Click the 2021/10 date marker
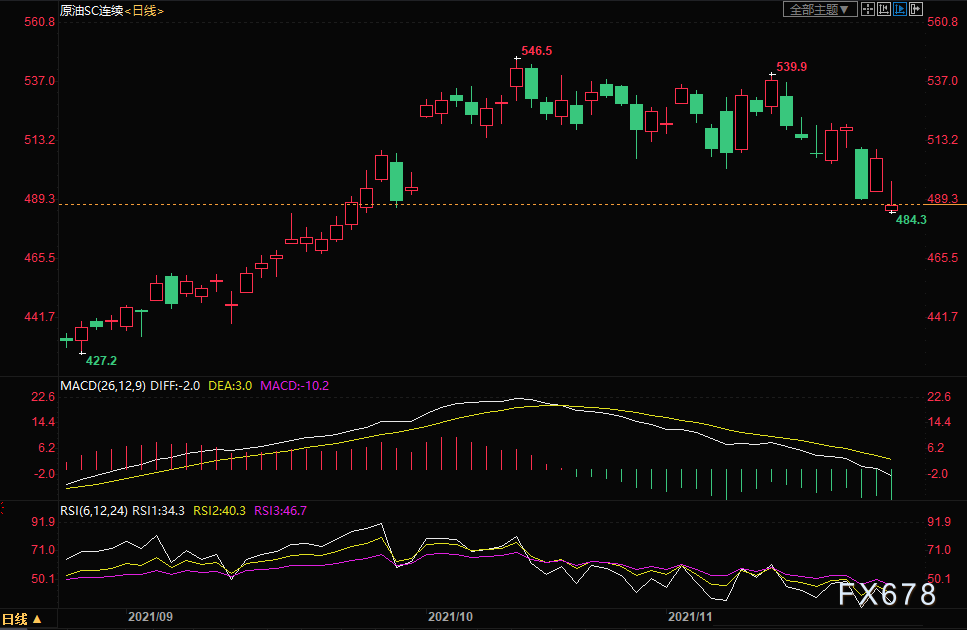 pyautogui.click(x=450, y=617)
